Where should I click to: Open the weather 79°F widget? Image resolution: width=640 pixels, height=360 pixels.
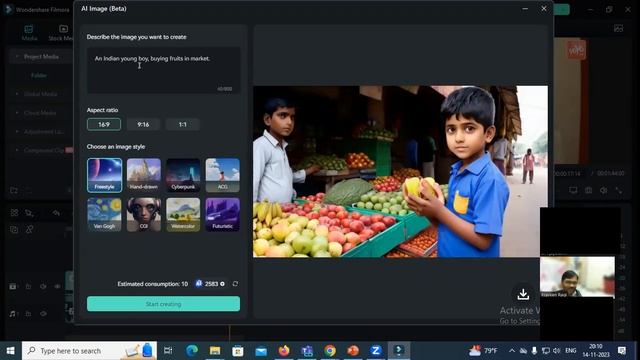click(484, 351)
